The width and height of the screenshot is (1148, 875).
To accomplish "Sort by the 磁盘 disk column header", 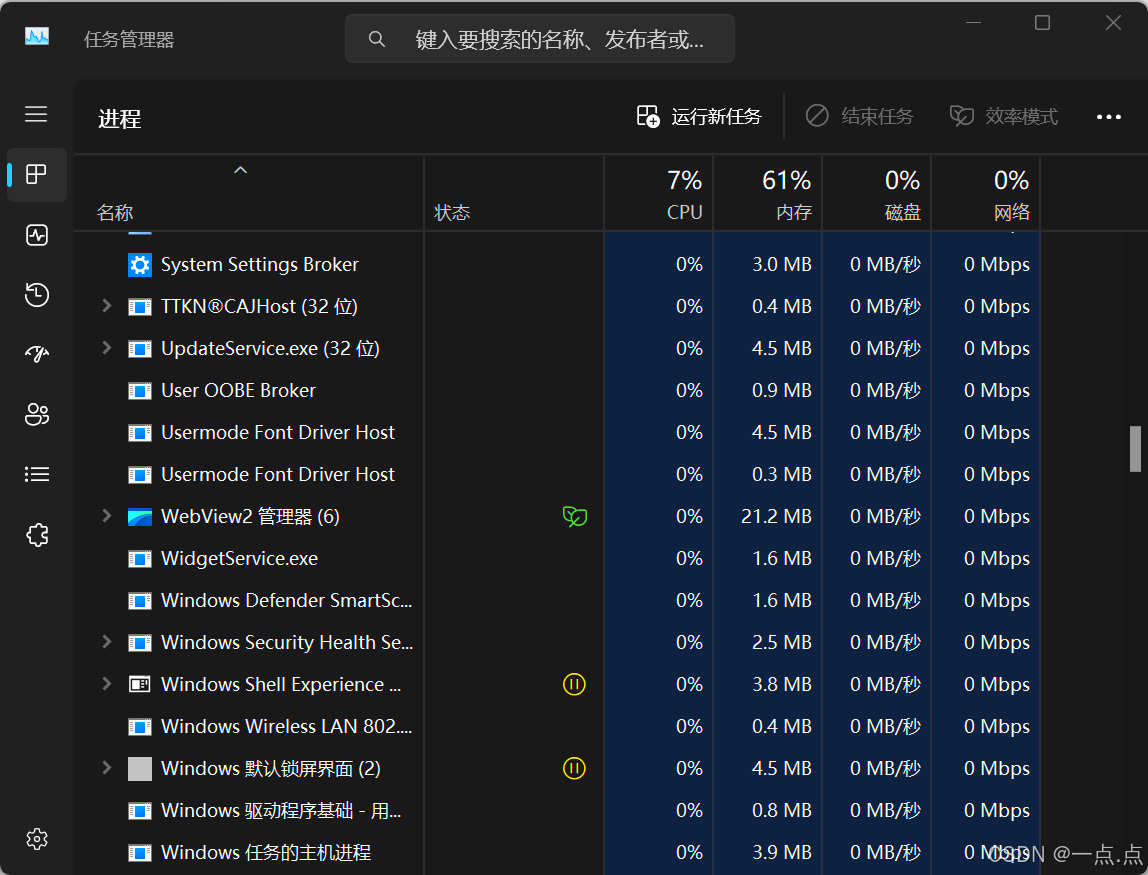I will (x=876, y=195).
